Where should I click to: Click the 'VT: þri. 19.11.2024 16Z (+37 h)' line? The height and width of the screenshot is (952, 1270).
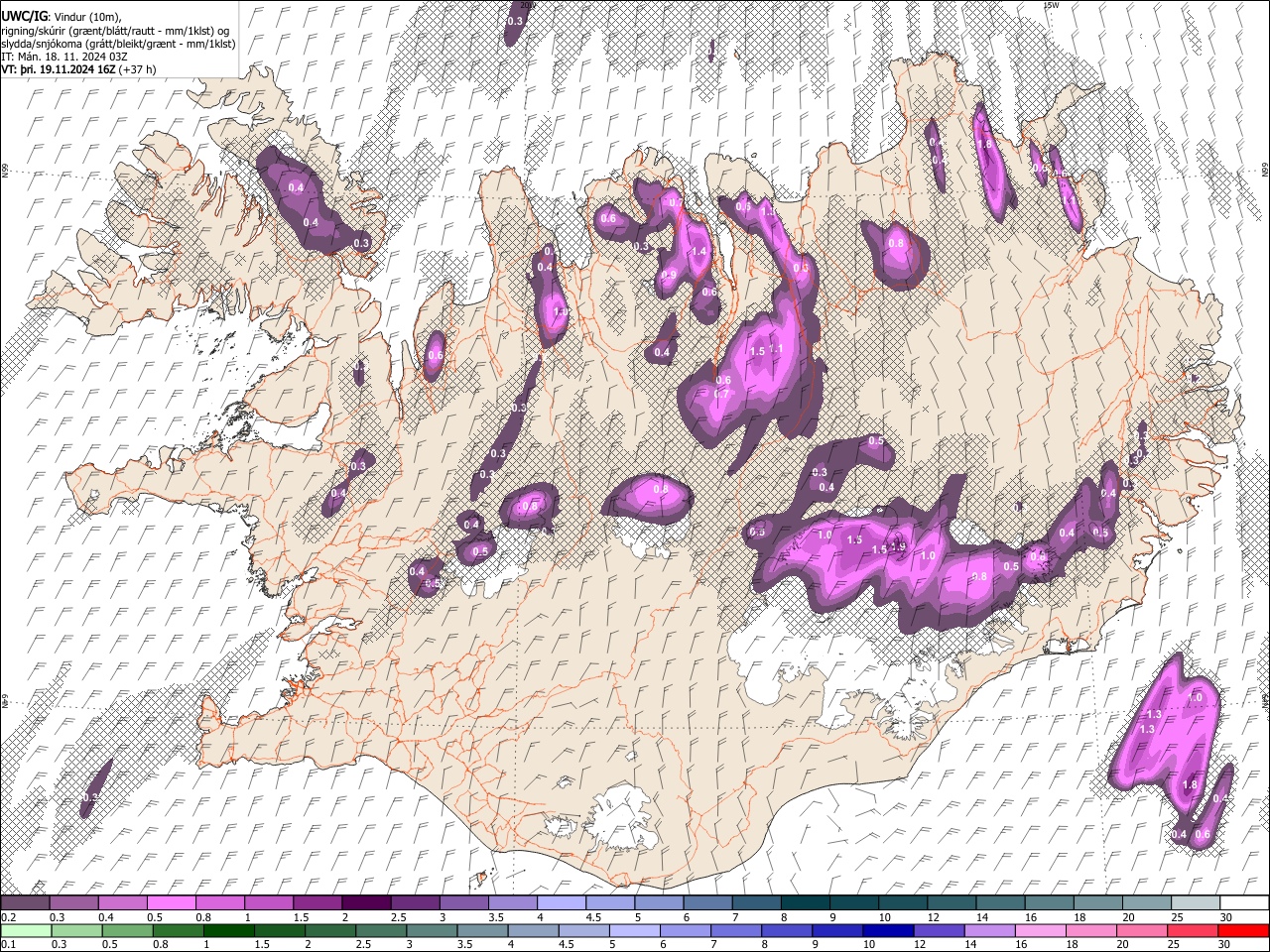click(x=78, y=69)
